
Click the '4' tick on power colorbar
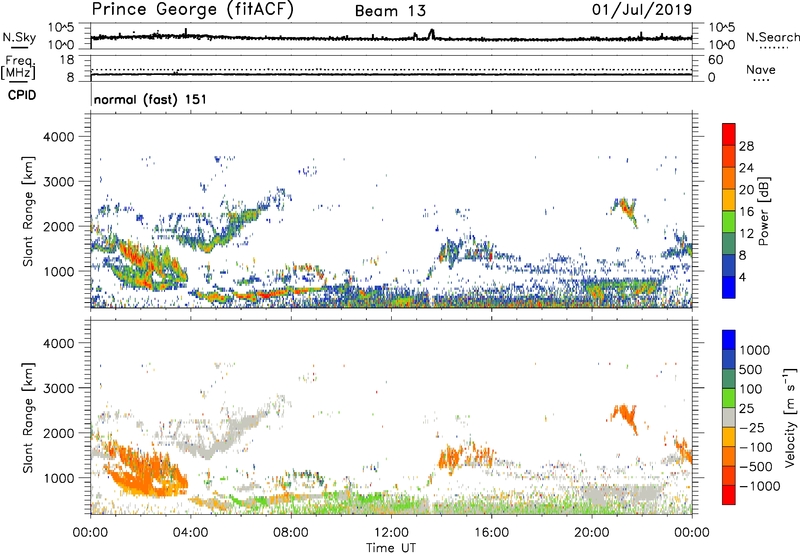pyautogui.click(x=742, y=277)
